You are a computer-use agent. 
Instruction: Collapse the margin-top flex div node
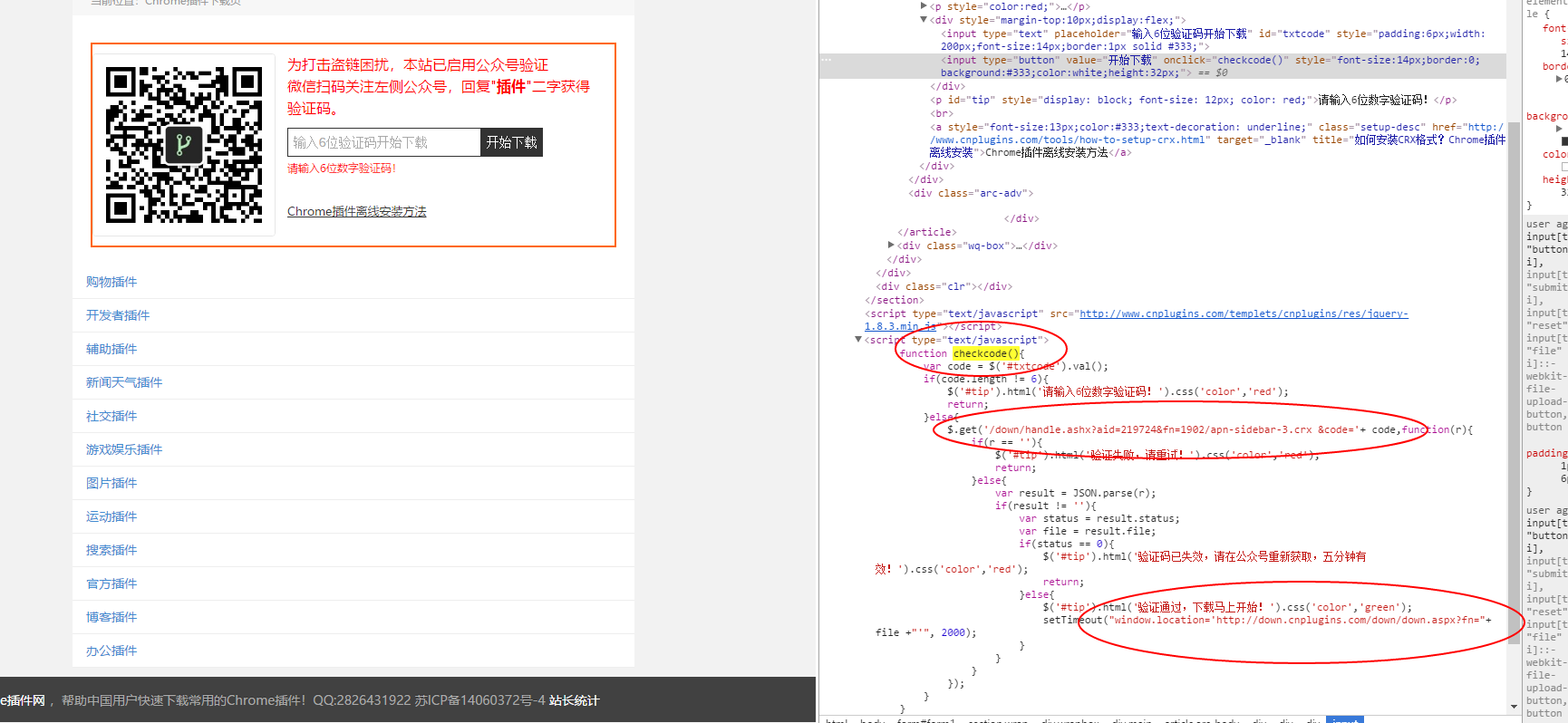tap(924, 19)
